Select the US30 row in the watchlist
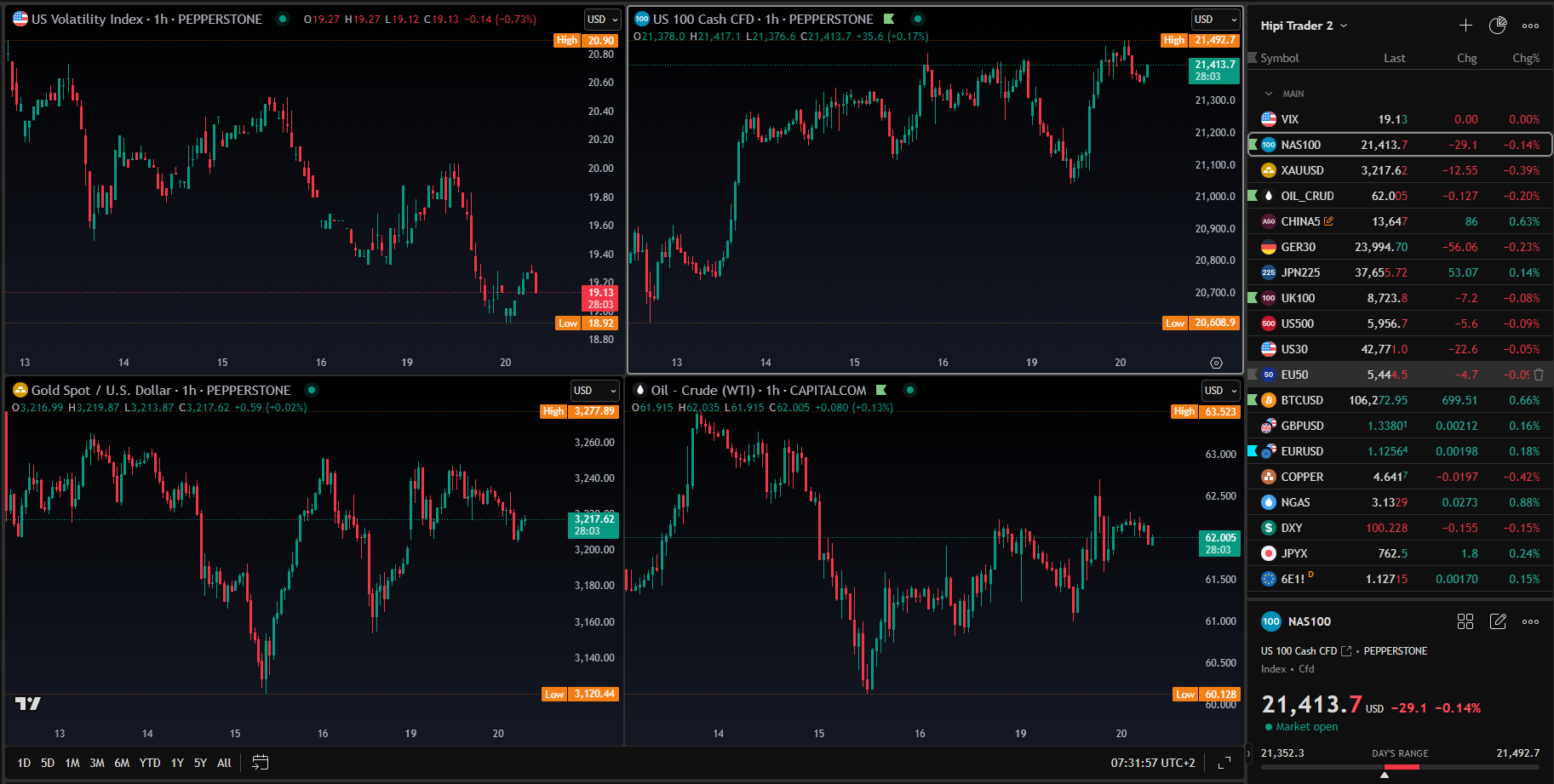Screen dimensions: 1554x784 [x=1400, y=349]
